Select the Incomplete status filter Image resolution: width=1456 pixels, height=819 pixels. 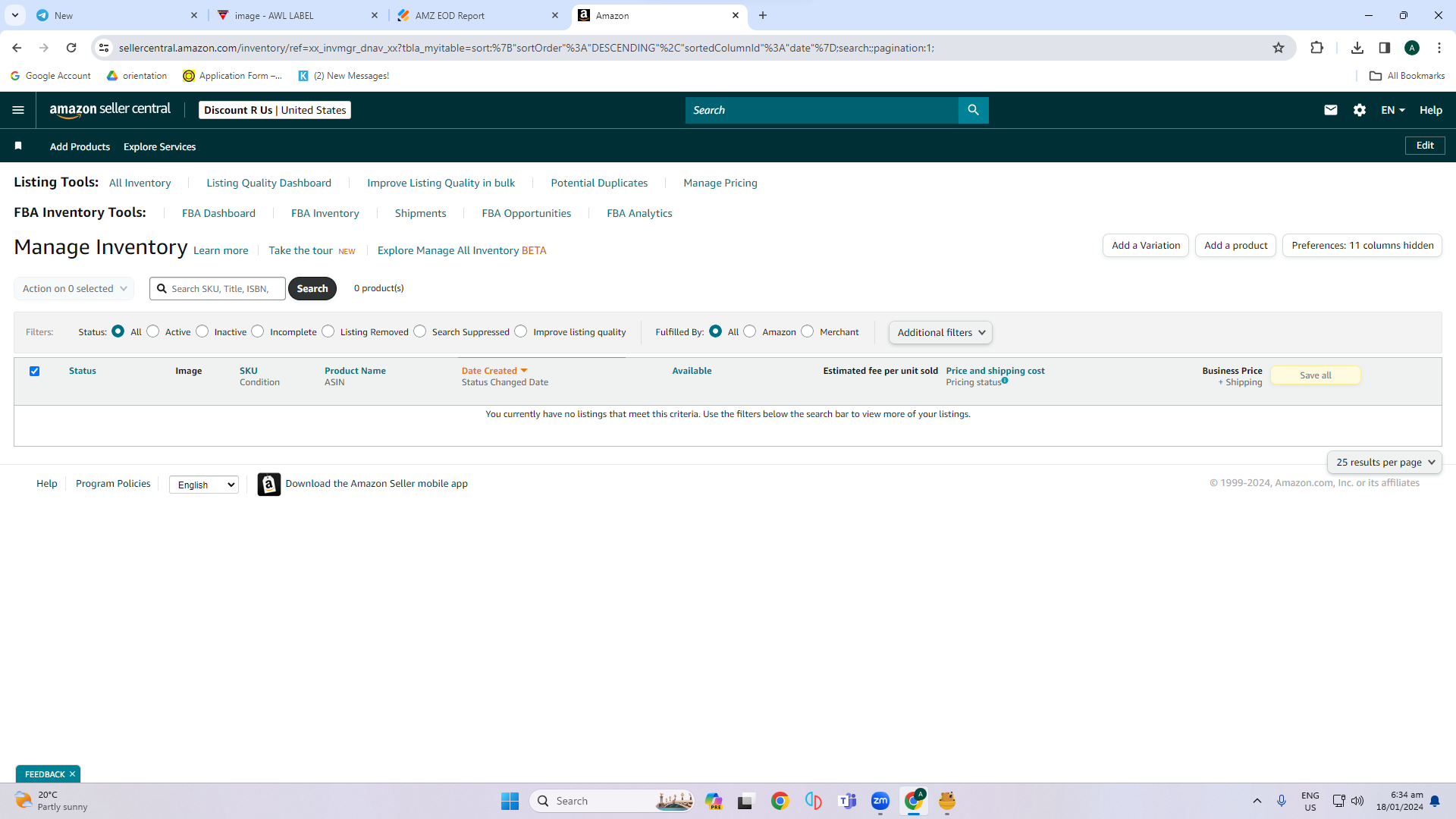(x=258, y=331)
